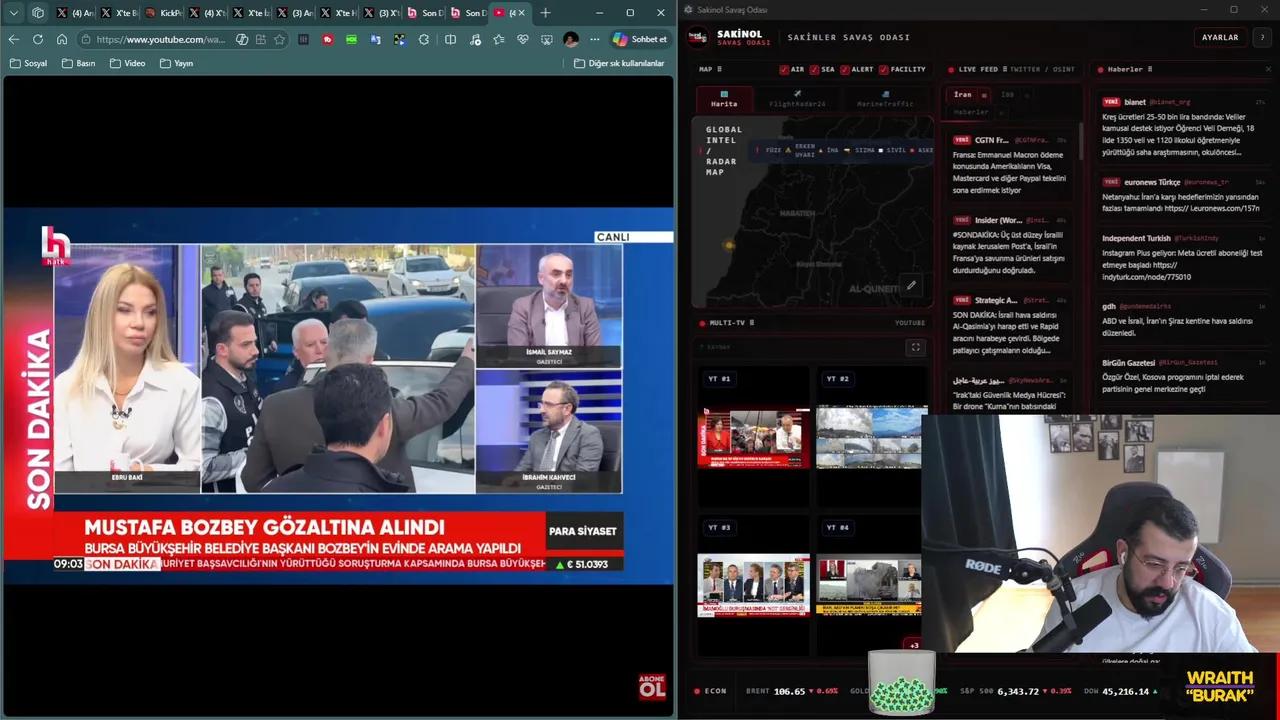Screen dimensions: 1280x720
Task: Go to the browser home page
Action: point(62,39)
